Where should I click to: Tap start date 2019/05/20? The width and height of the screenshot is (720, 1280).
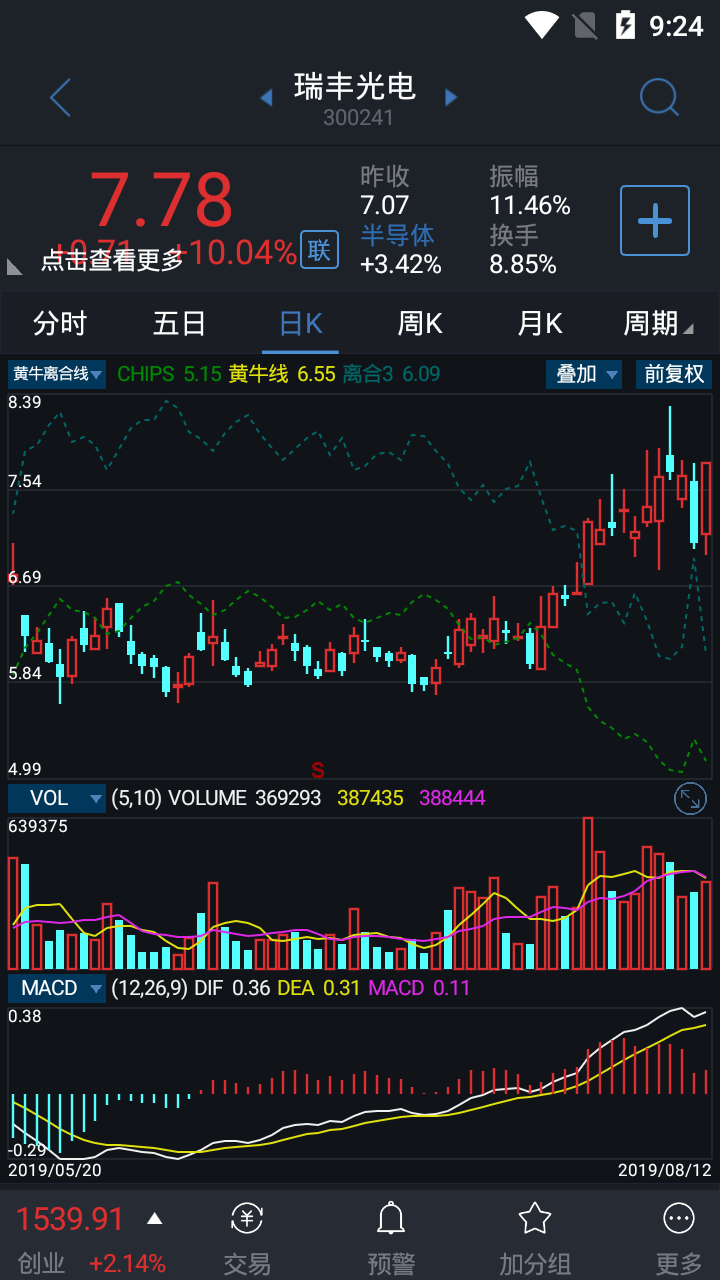coord(55,1169)
